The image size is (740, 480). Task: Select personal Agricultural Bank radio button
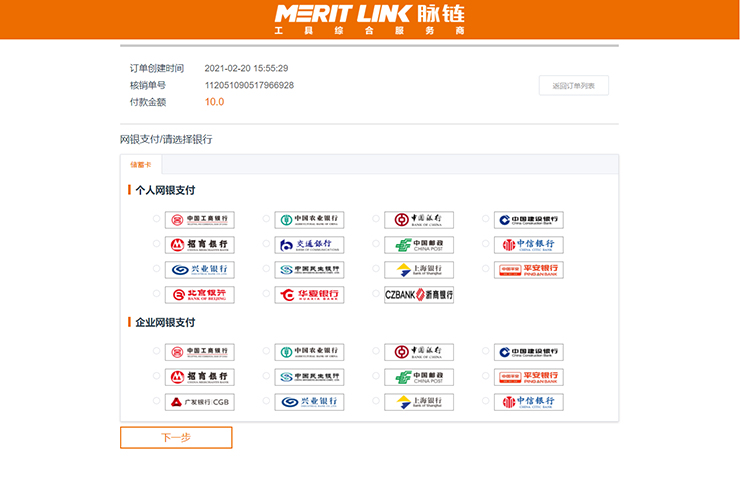[266, 219]
